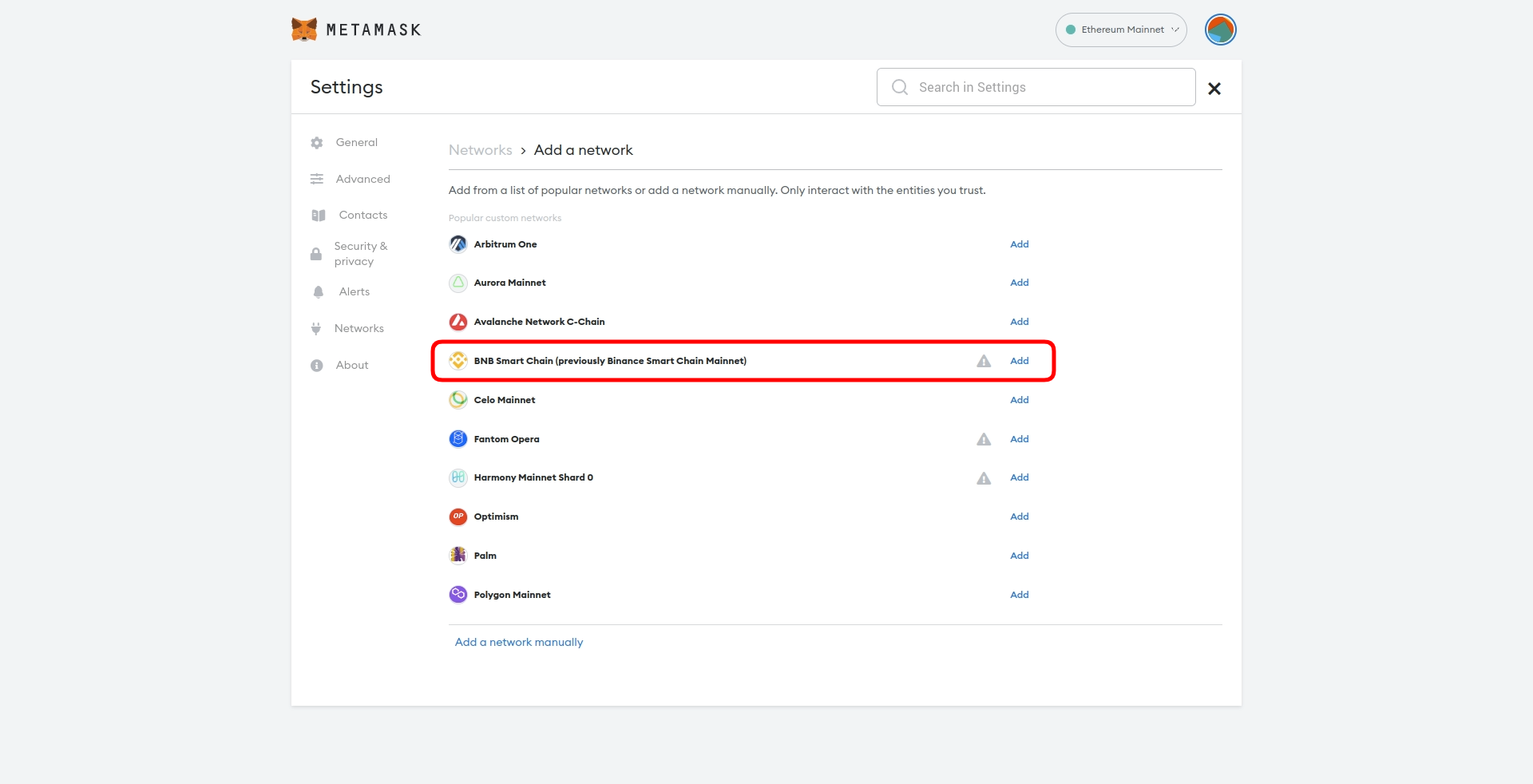Add the Palm network
The height and width of the screenshot is (784, 1533).
click(1019, 556)
